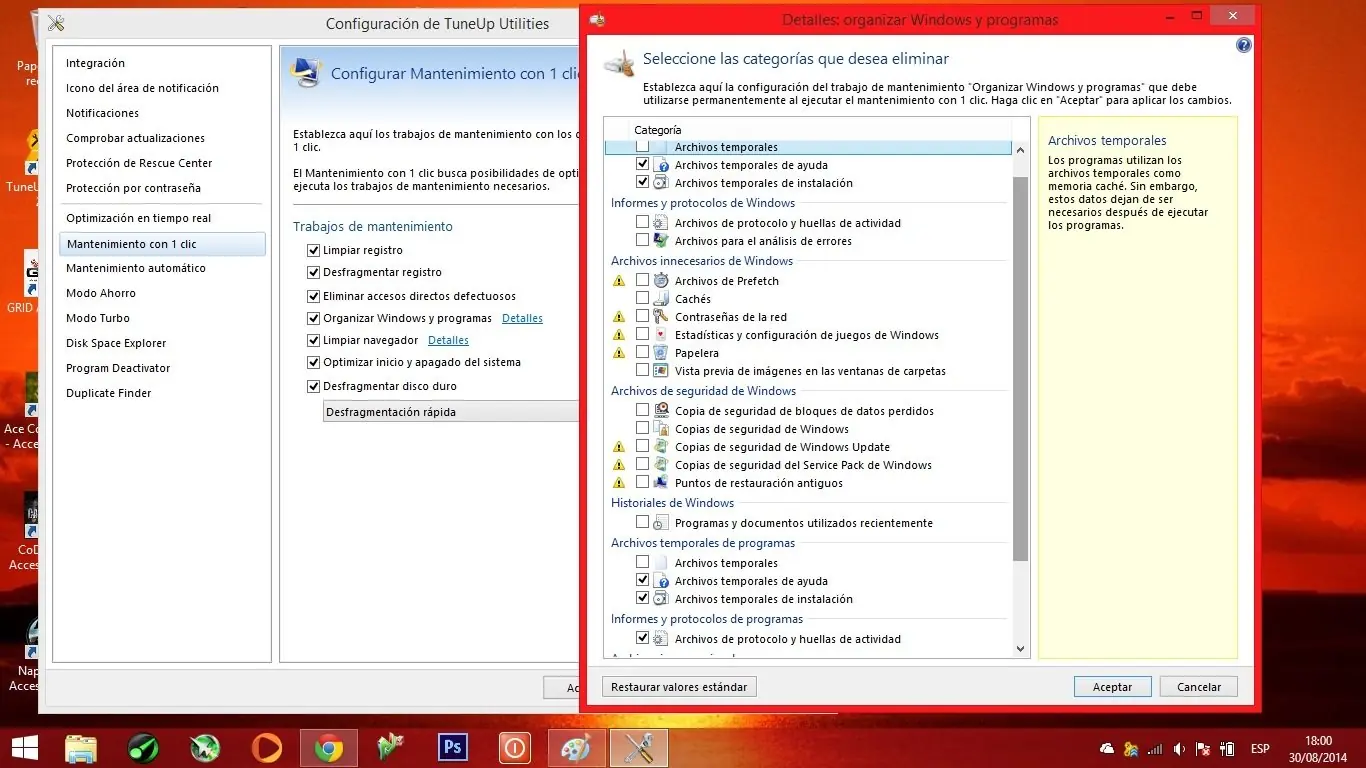This screenshot has height=768, width=1366.
Task: Click Restaurar valores estándar button
Action: [679, 687]
